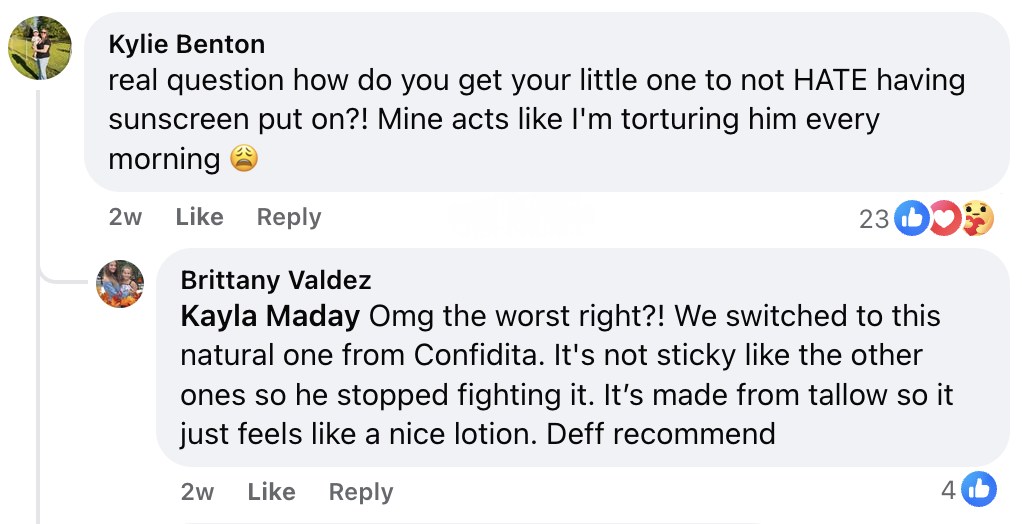This screenshot has width=1022, height=524.
Task: Open the 4 reactions count on Brittany's reply
Action: point(948,490)
